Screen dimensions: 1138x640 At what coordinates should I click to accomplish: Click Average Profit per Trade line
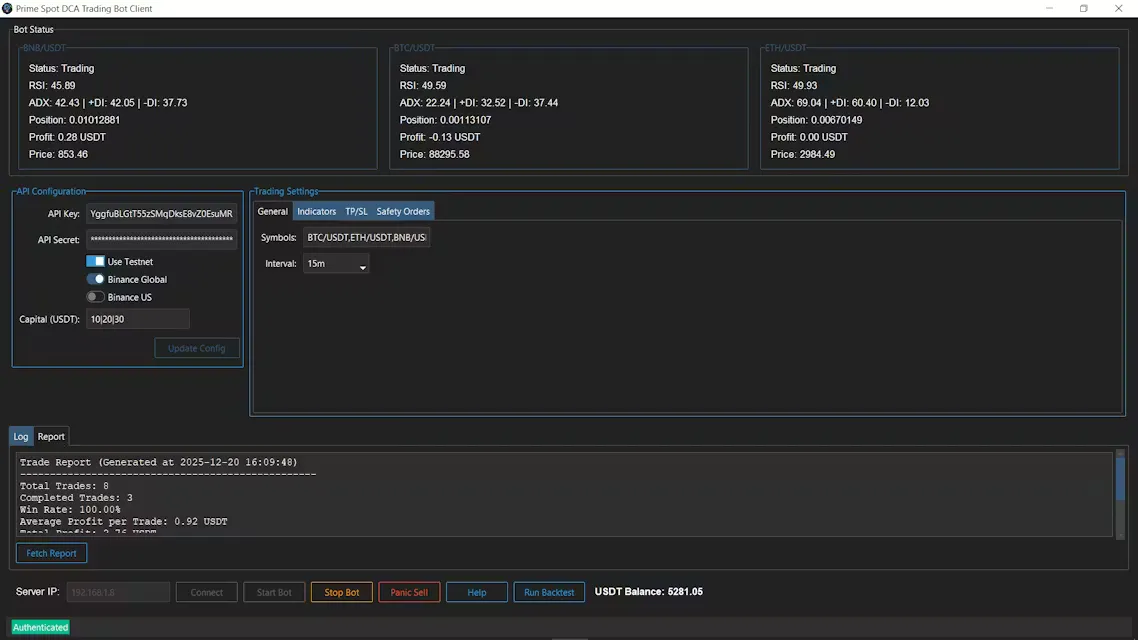click(123, 522)
